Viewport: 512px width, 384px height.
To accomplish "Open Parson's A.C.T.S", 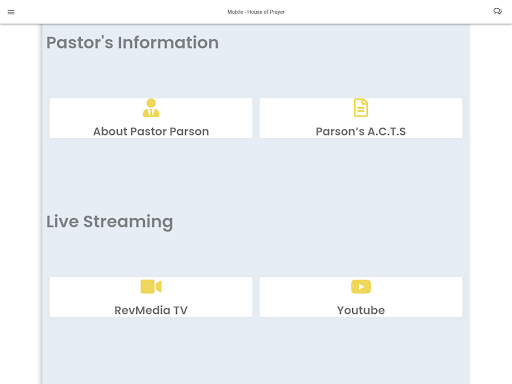I will 361,131.
